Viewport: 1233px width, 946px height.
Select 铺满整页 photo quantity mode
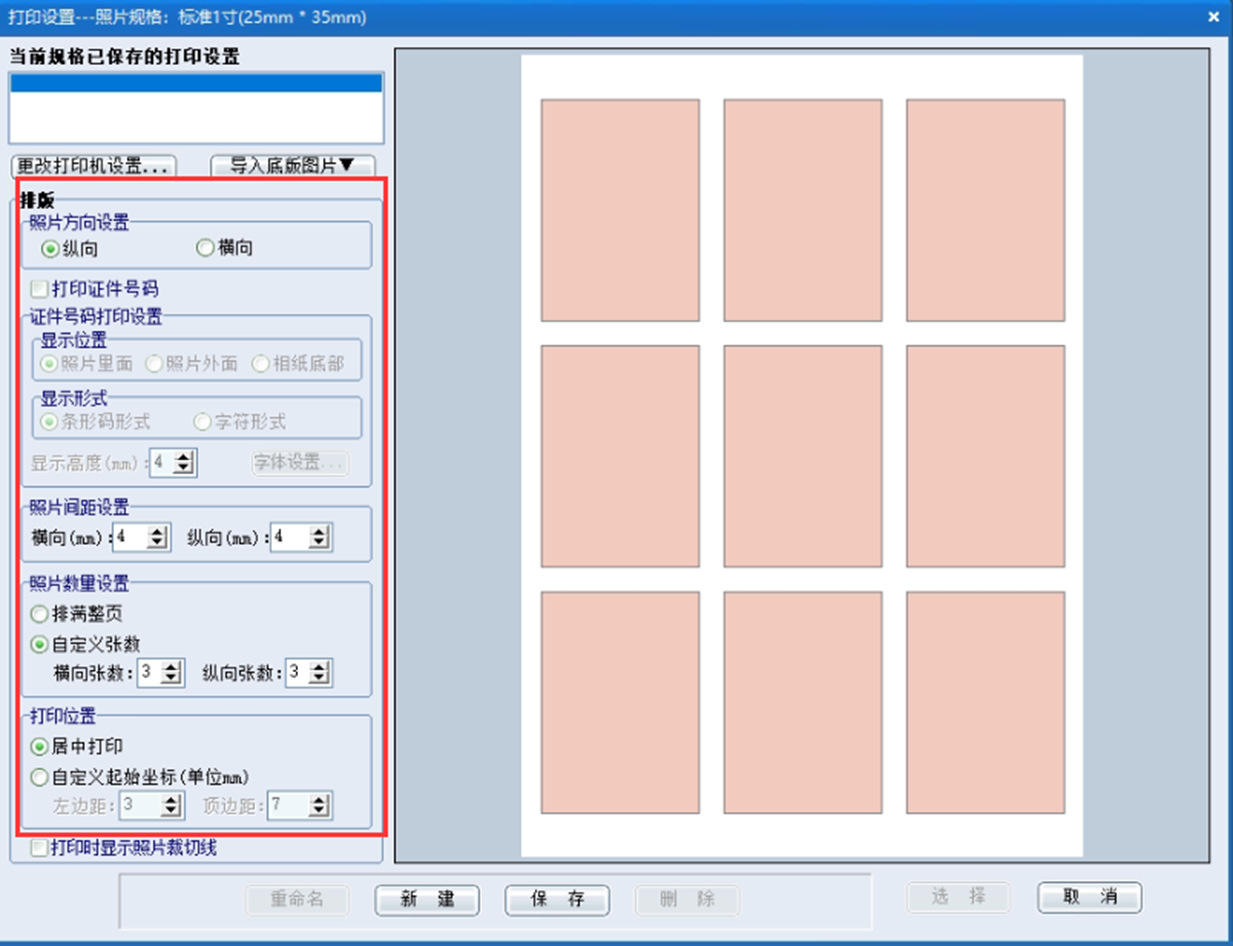pos(39,614)
